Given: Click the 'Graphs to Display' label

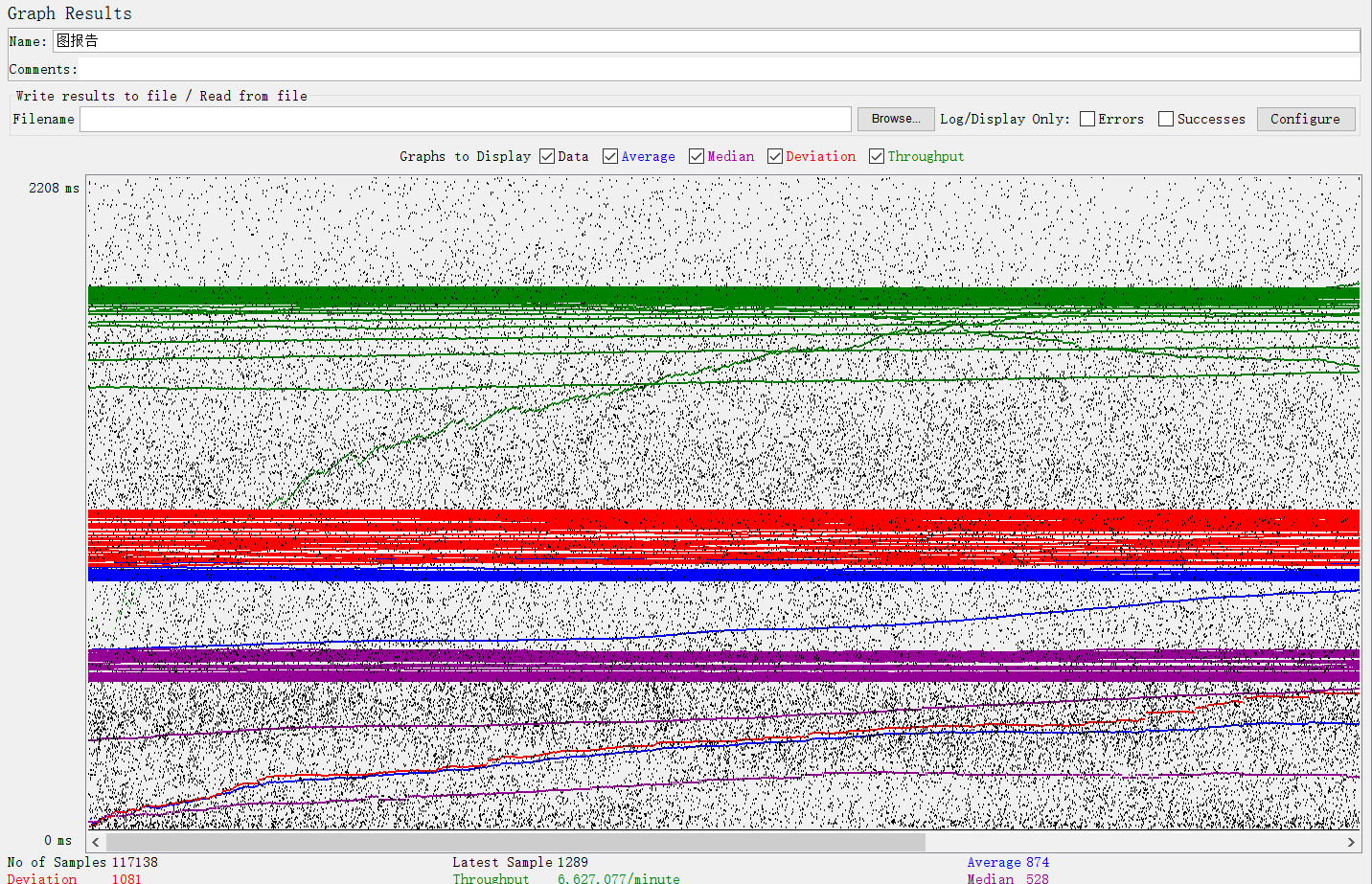Looking at the screenshot, I should coord(465,156).
